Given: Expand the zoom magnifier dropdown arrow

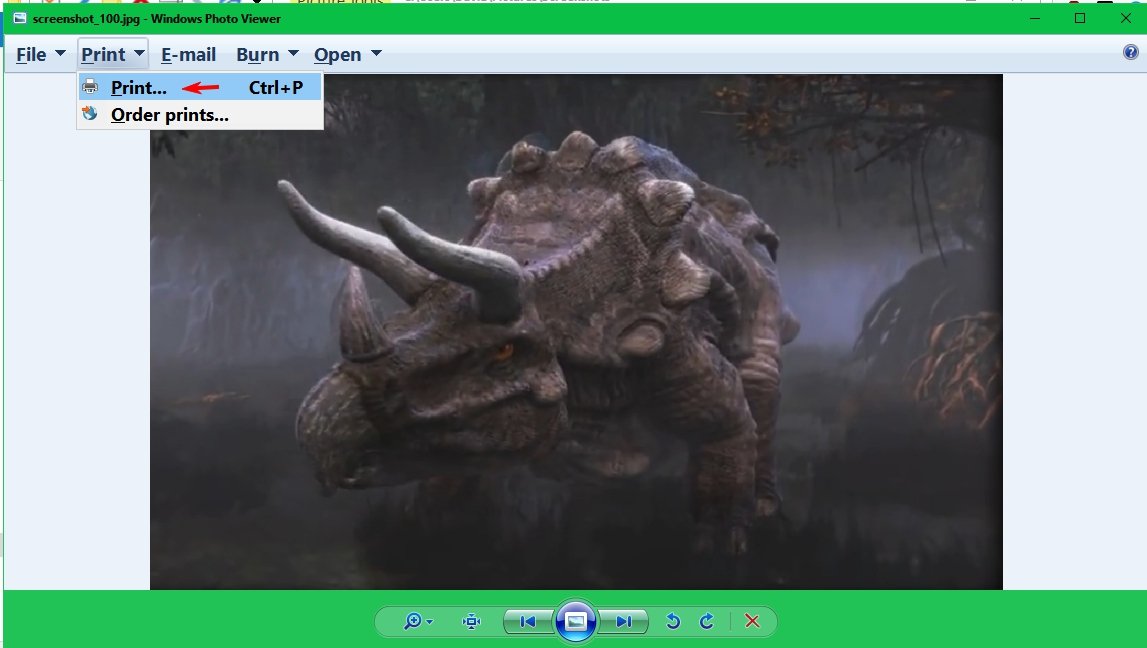Looking at the screenshot, I should (x=429, y=622).
